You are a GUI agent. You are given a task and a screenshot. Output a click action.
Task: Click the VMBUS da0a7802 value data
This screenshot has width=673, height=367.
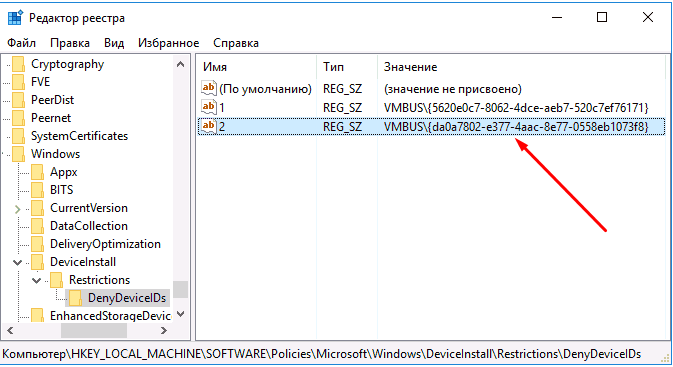tap(516, 127)
